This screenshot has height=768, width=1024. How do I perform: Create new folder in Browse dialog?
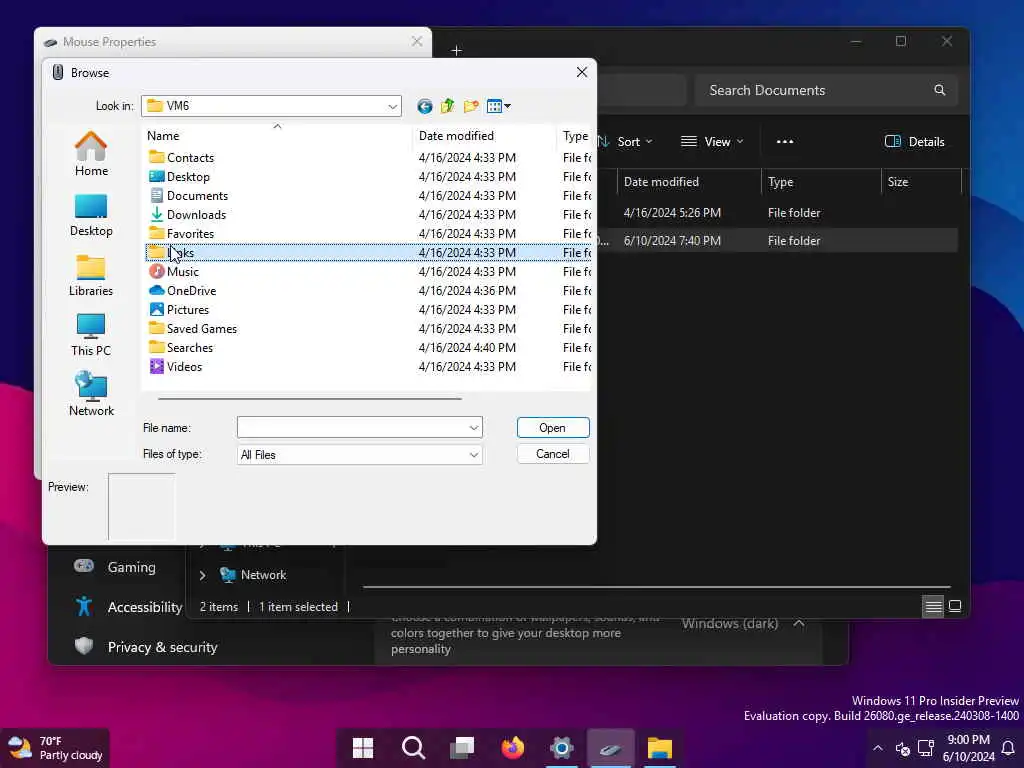471,106
